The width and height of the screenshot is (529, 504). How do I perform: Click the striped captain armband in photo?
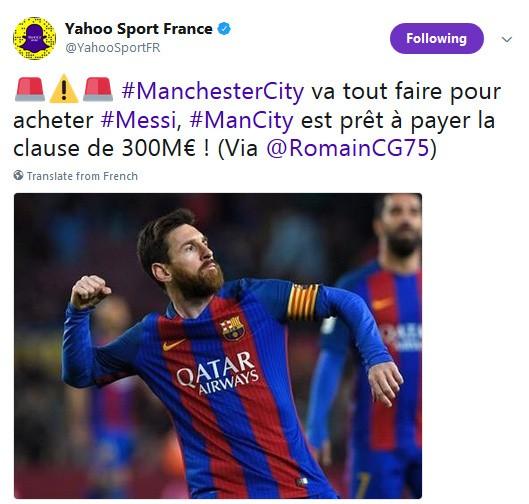pos(303,302)
